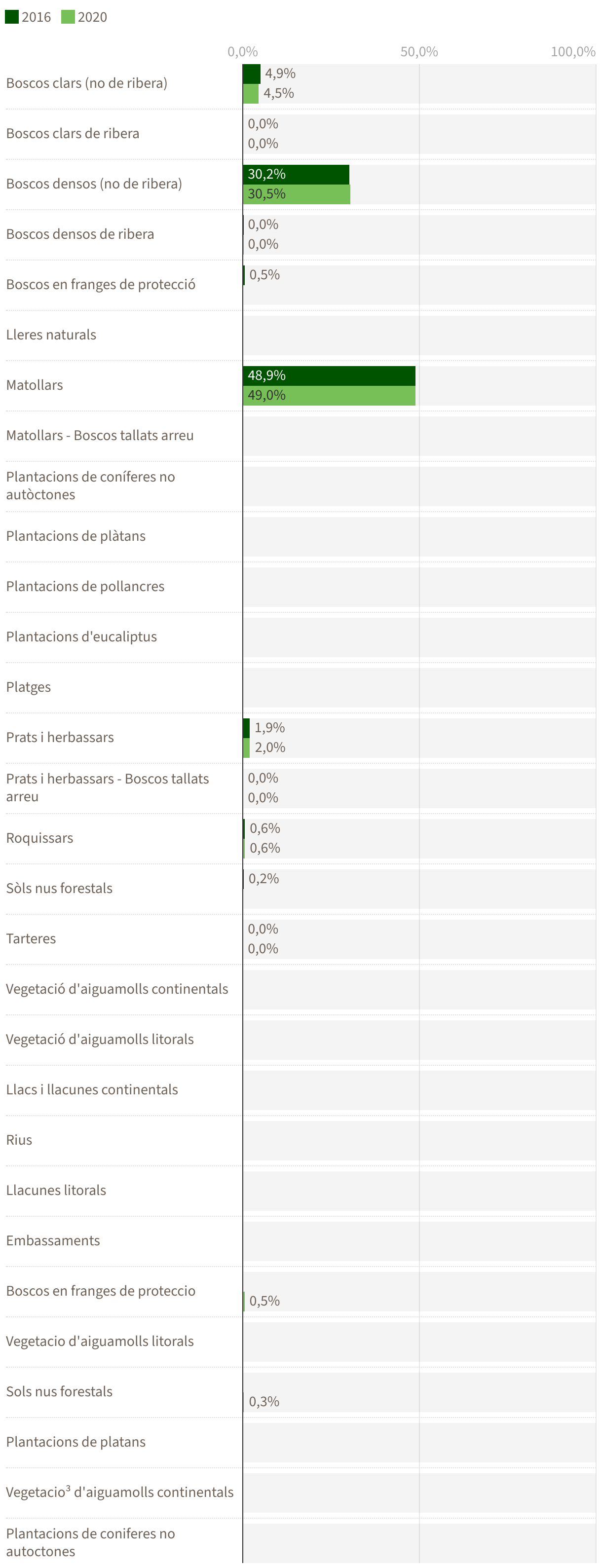Select the 2020 Prats i herbassars bar
This screenshot has width=602, height=1568.
pyautogui.click(x=247, y=747)
